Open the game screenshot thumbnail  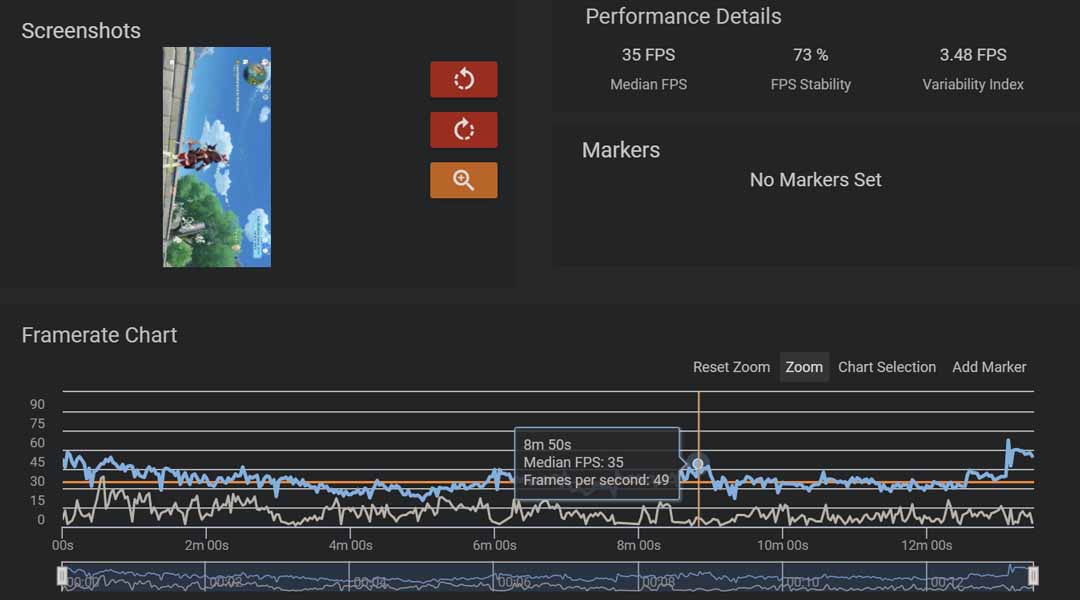click(217, 157)
